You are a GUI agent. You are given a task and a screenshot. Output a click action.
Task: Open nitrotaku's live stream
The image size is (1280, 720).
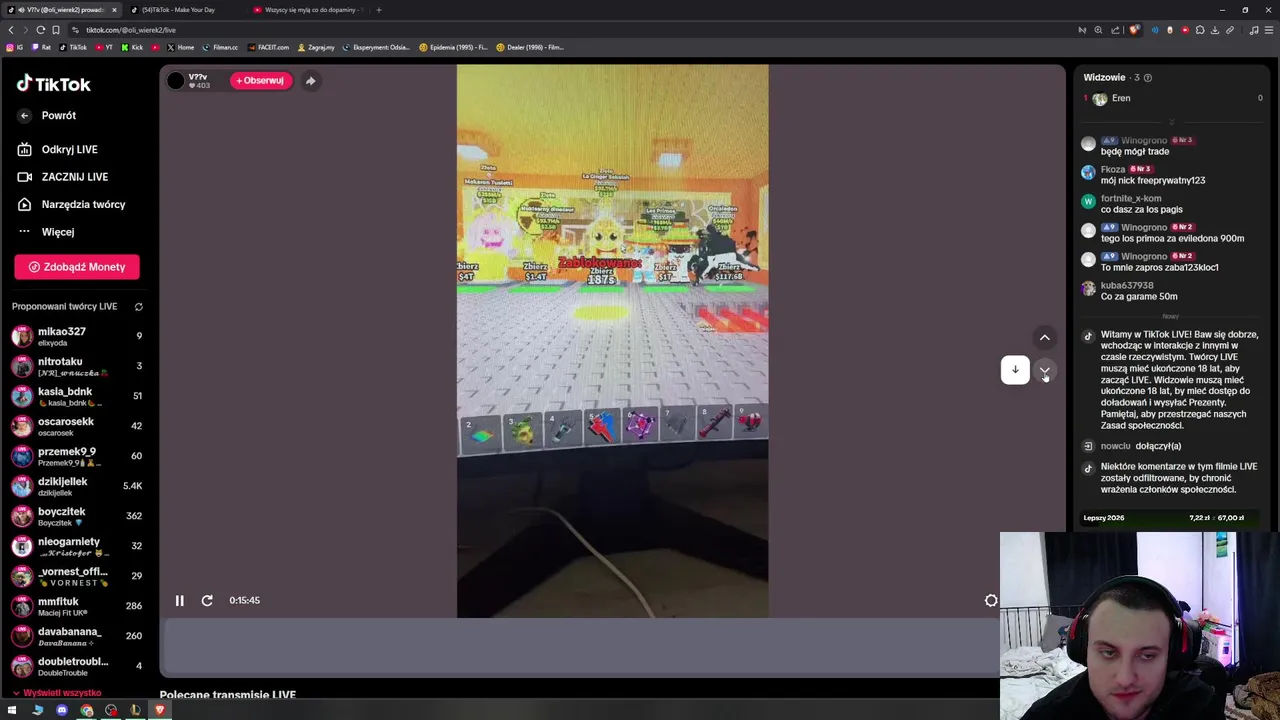point(77,366)
